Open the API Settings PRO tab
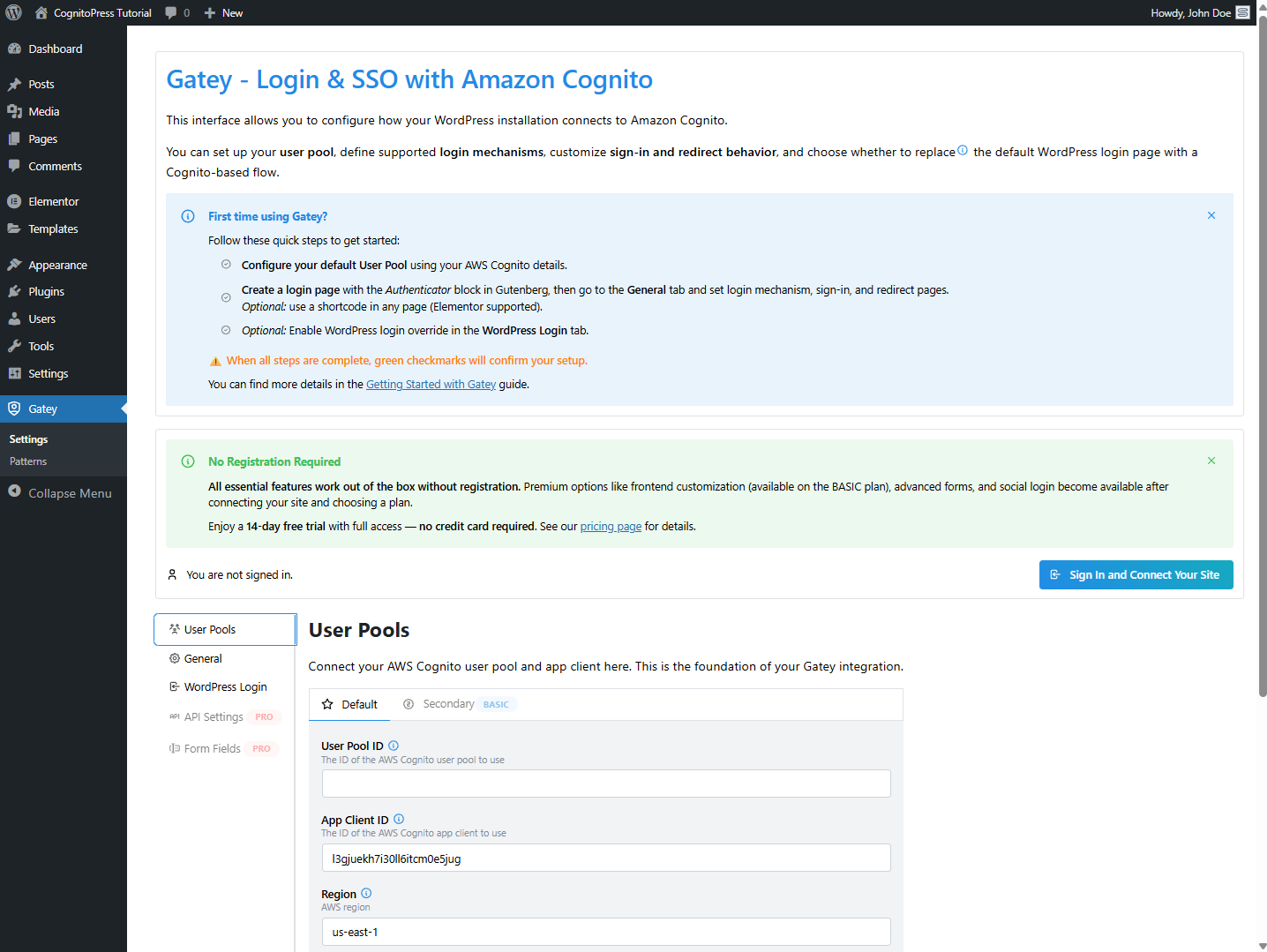The width and height of the screenshot is (1267, 952). tap(225, 717)
